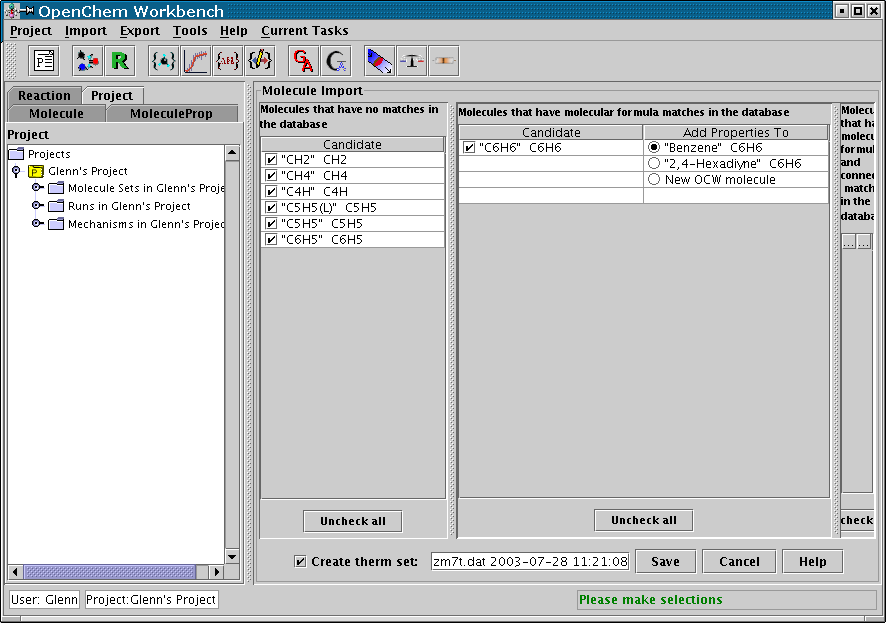Click the project tree scroll up arrow
886x623 pixels.
[232, 153]
